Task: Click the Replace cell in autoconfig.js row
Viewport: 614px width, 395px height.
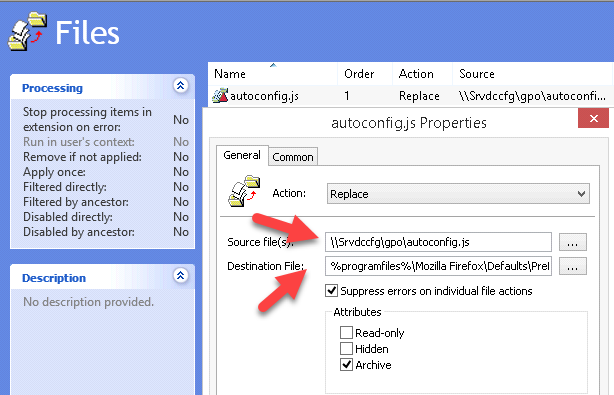Action: pos(419,96)
